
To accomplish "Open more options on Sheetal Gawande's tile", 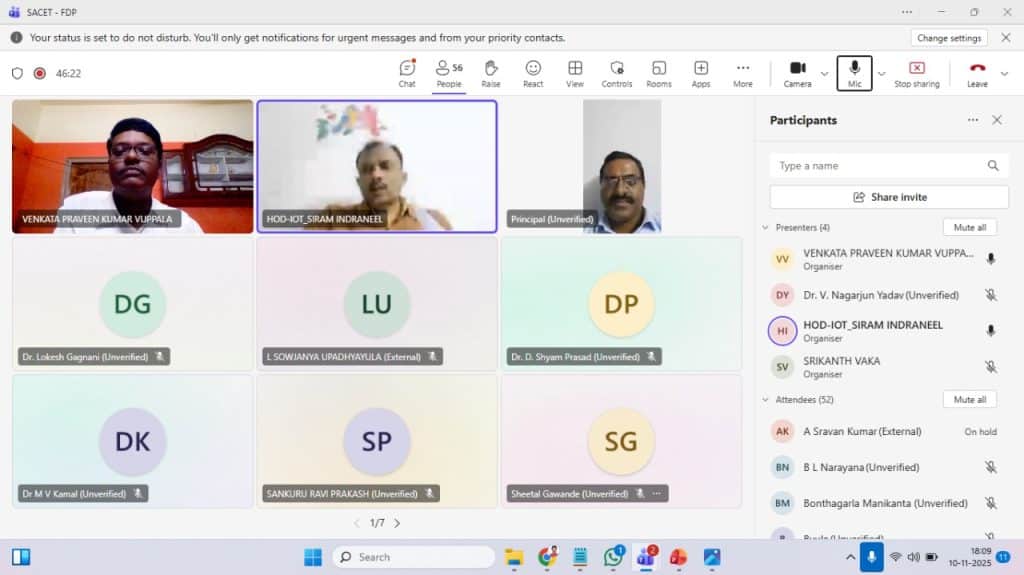I will 657,493.
